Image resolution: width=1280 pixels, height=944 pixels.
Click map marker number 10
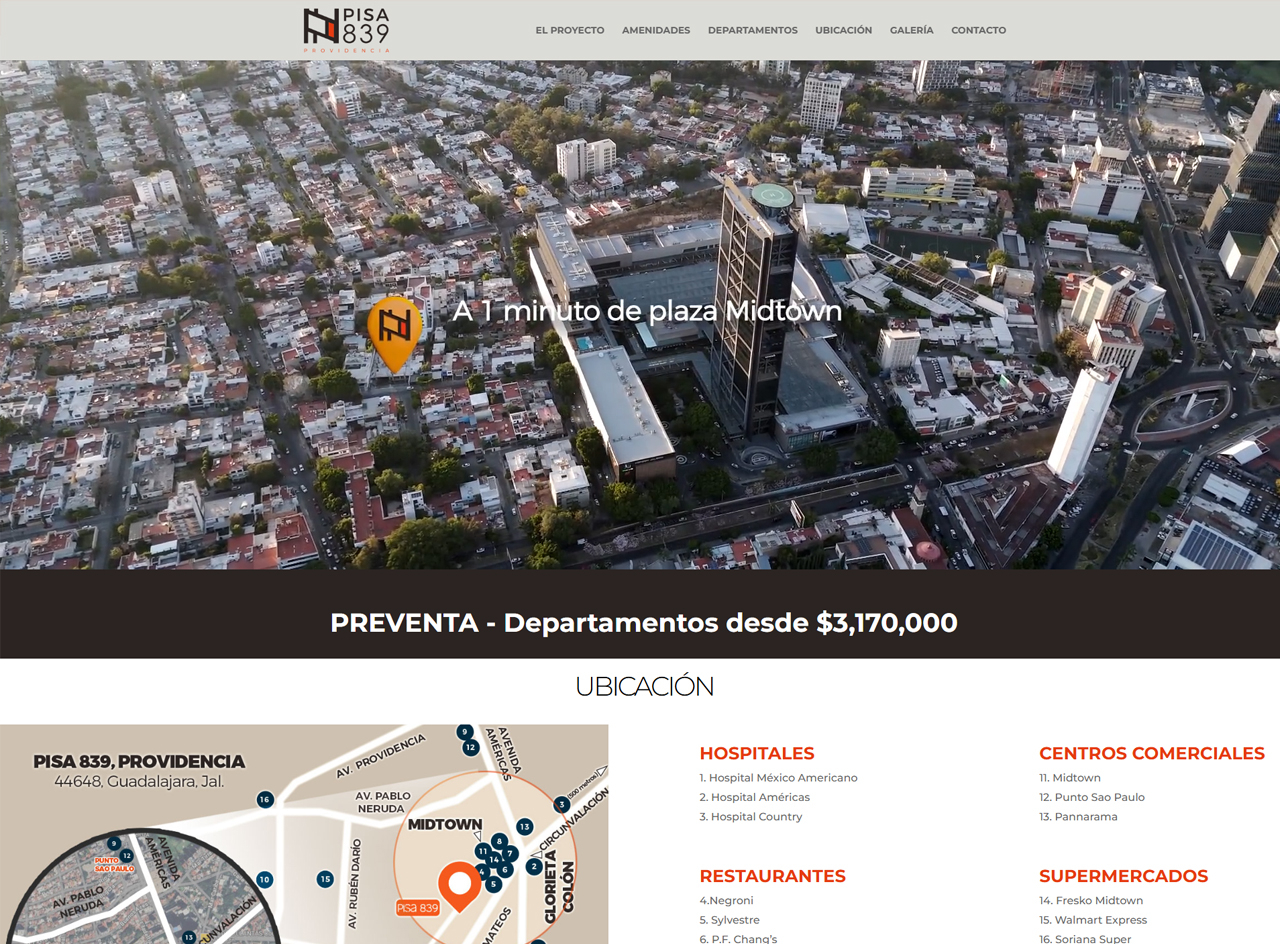[x=264, y=879]
